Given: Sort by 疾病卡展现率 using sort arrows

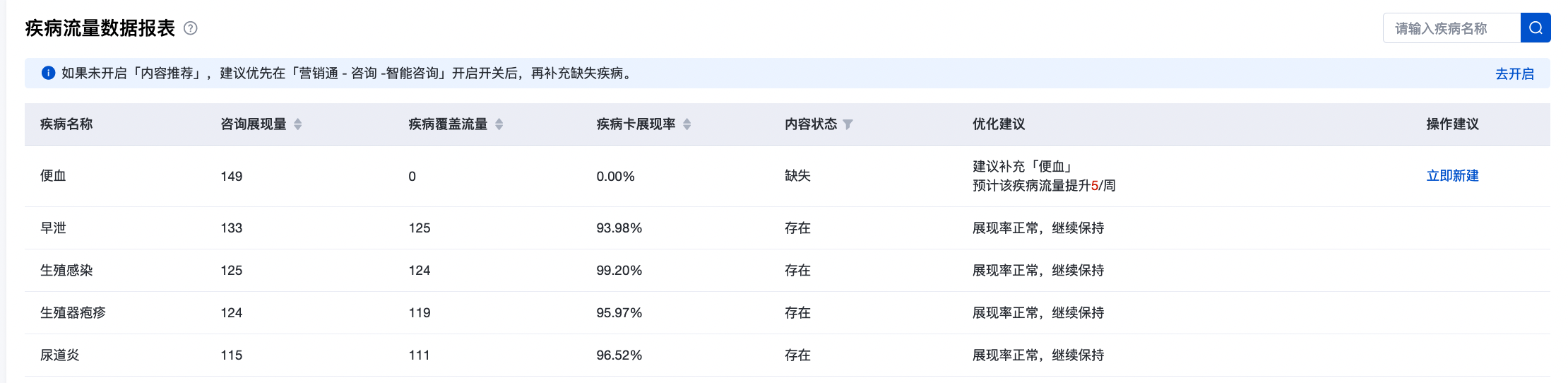Looking at the screenshot, I should (x=687, y=124).
